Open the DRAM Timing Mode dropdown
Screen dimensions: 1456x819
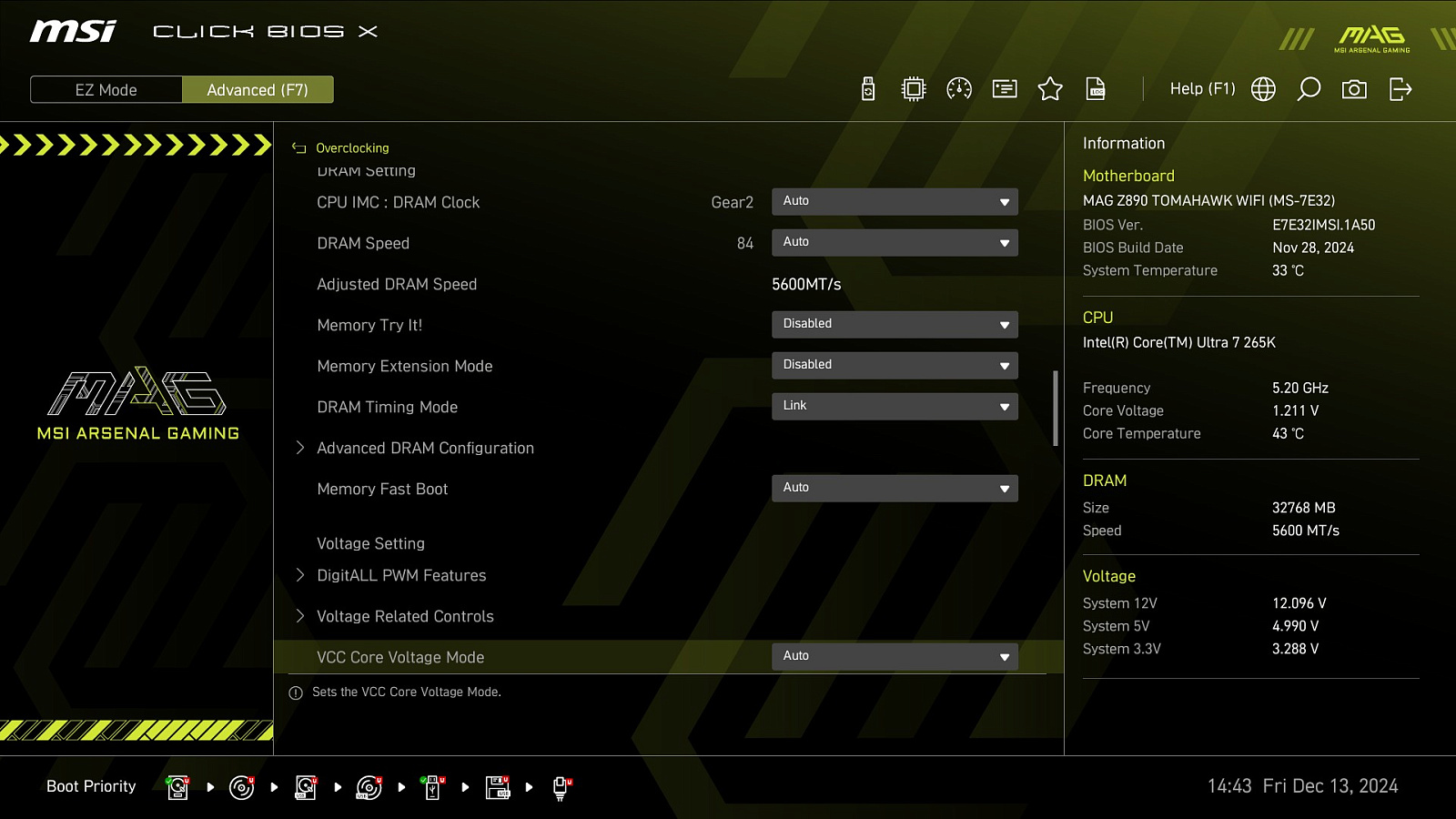(895, 407)
